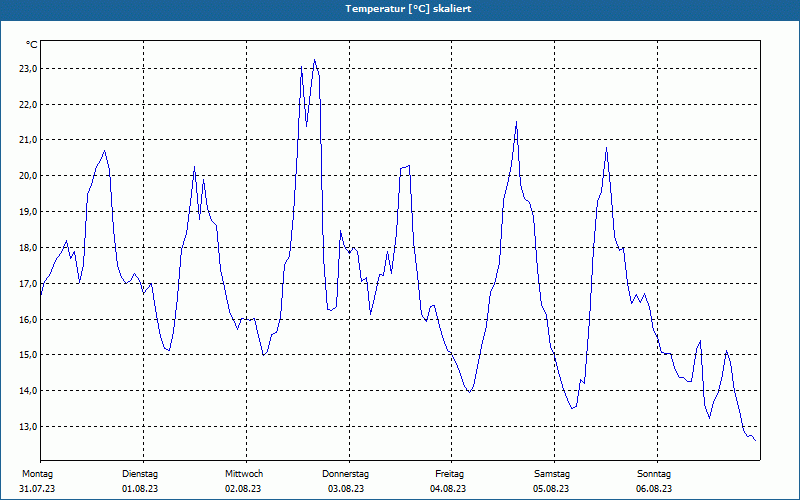This screenshot has width=800, height=500.
Task: Click the °C unit label
Action: [32, 45]
